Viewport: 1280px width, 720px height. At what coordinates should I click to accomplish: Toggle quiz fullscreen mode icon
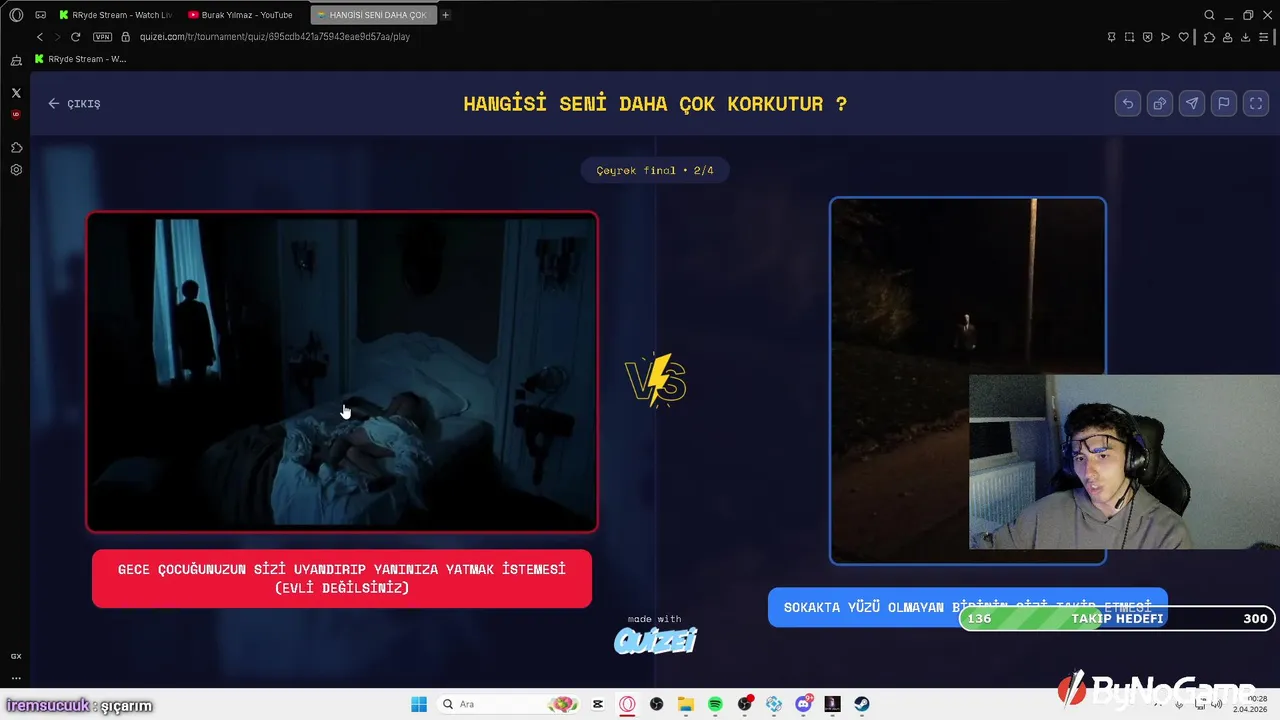[1256, 103]
